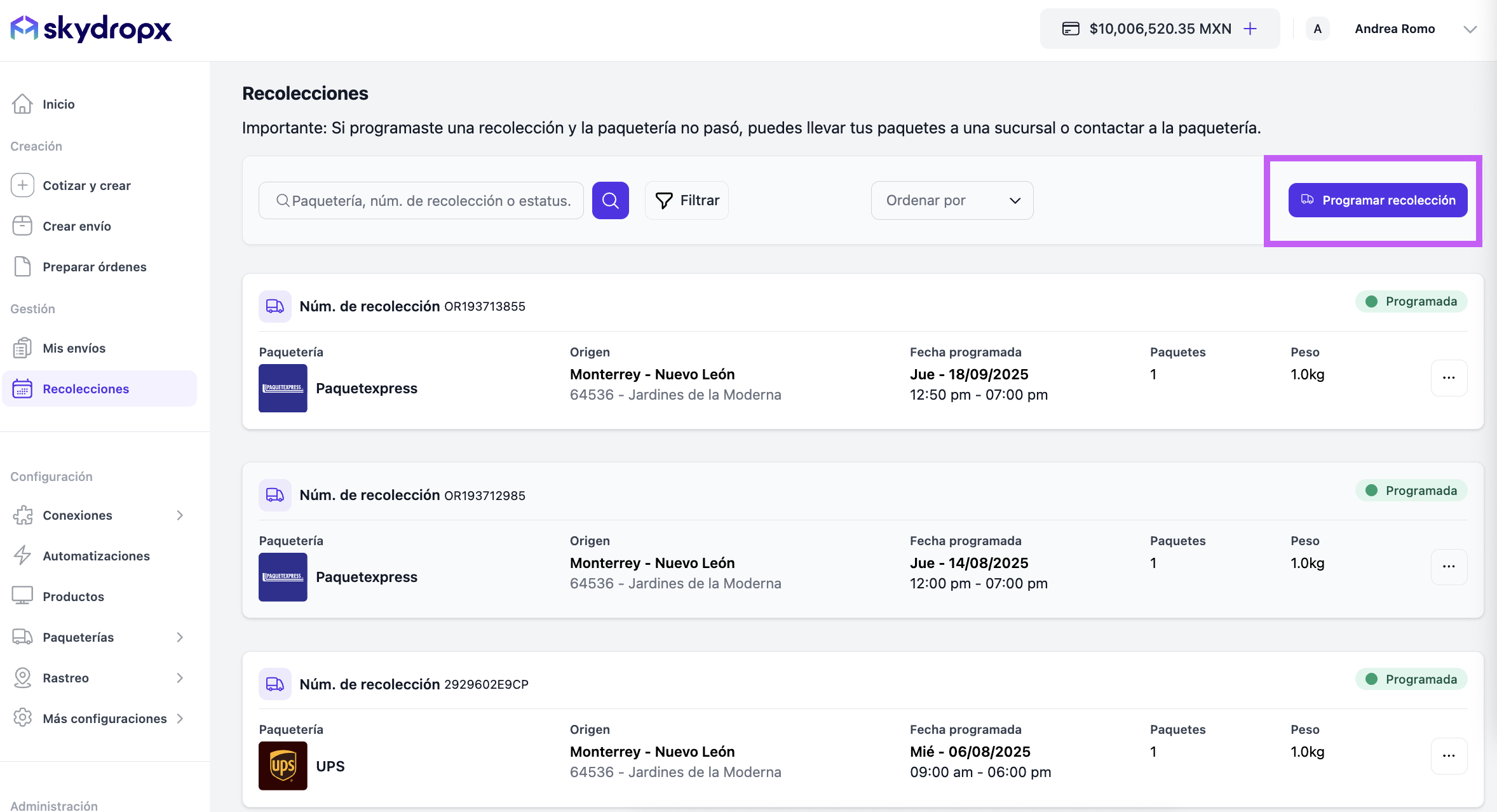Click the user avatar with letter A
Screen dimensions: 1497x812
(x=1317, y=29)
